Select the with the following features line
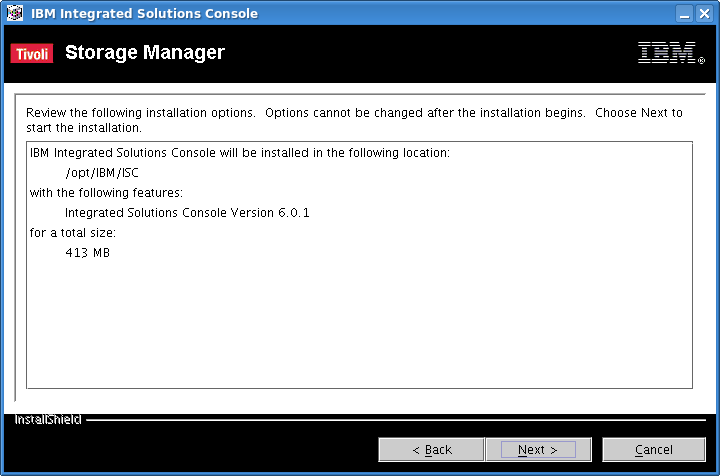Viewport: 720px width, 476px height. tap(106, 193)
